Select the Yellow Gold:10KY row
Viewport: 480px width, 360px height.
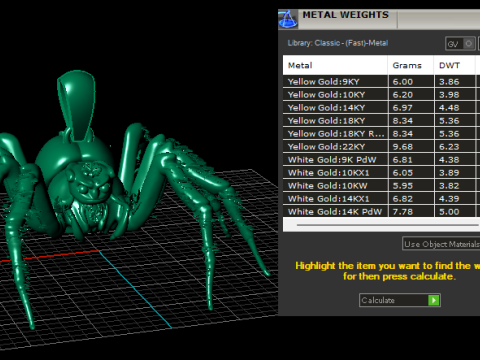point(381,95)
